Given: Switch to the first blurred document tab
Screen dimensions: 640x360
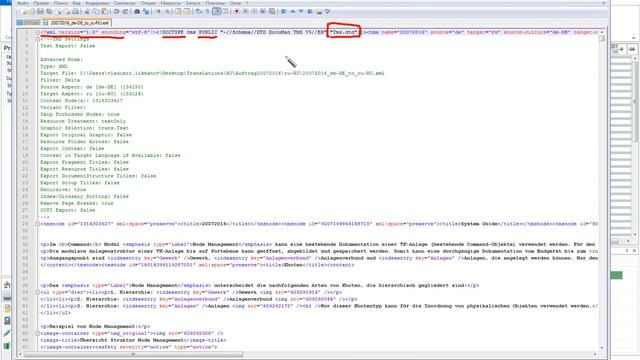Looking at the screenshot, I should click(x=29, y=23).
